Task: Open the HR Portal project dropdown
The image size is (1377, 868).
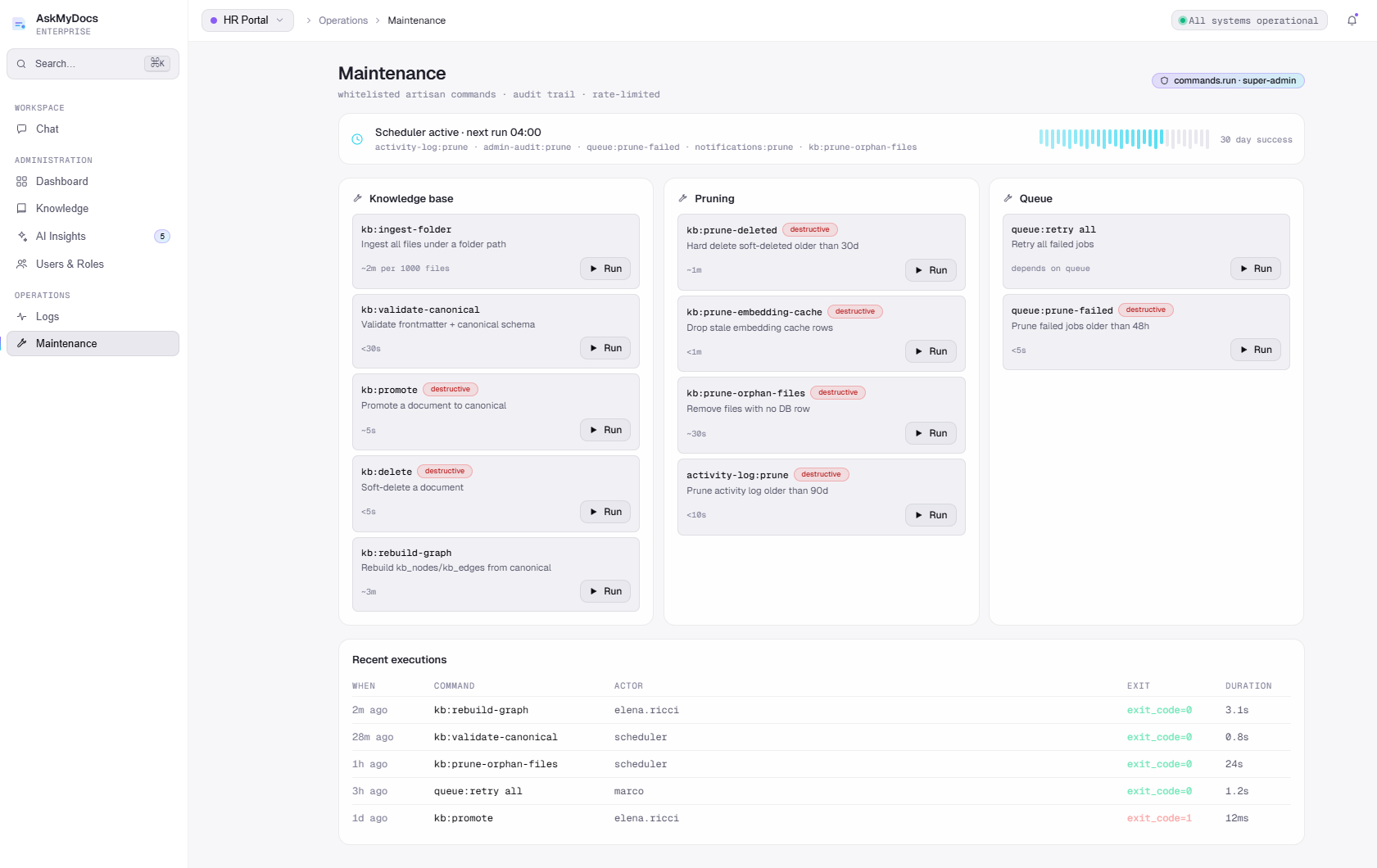Action: point(247,20)
